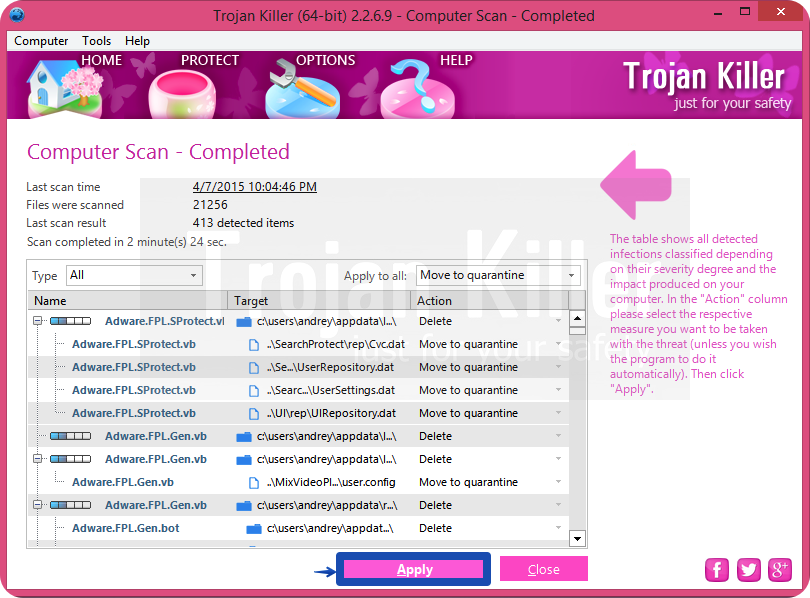
Task: Select the Adware.FPL.Gen.bot entry
Action: 125,528
